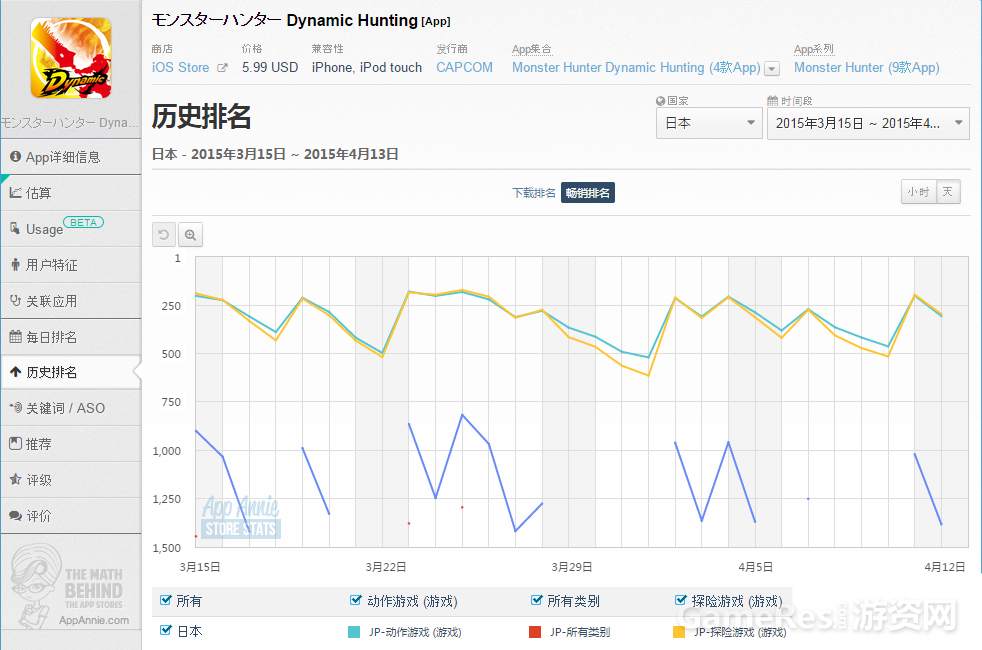
Task: Open App详细信息 menu item
Action: [71, 157]
